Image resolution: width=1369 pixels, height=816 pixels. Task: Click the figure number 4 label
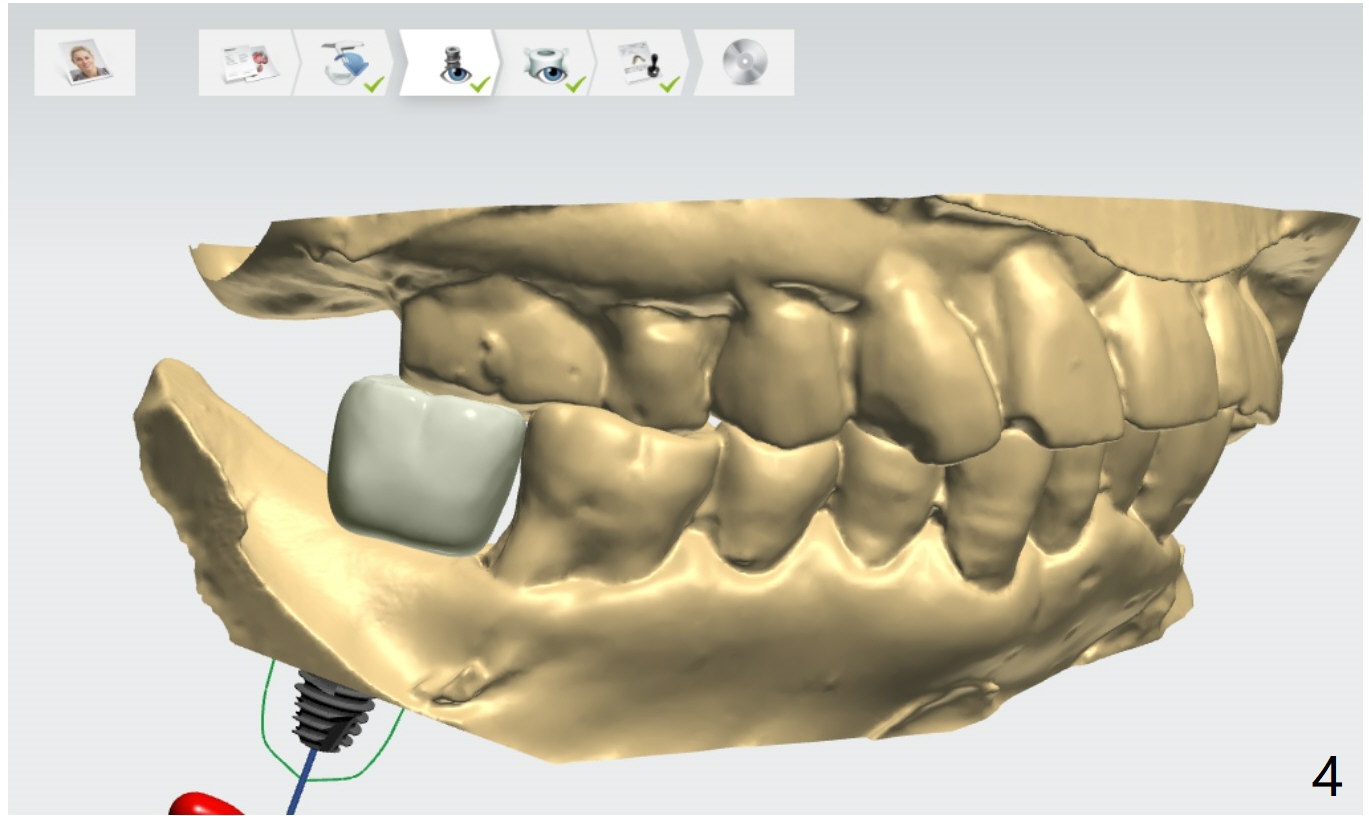tap(1326, 777)
